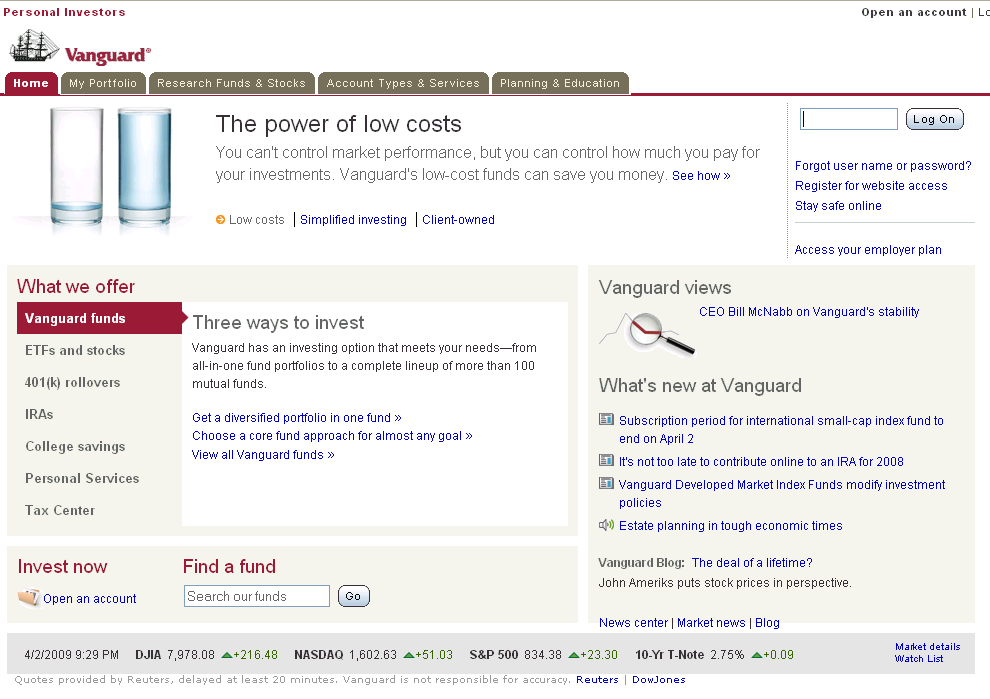Click the news icon beside Developed Market Index article
Screen dimensions: 990x699
[606, 483]
